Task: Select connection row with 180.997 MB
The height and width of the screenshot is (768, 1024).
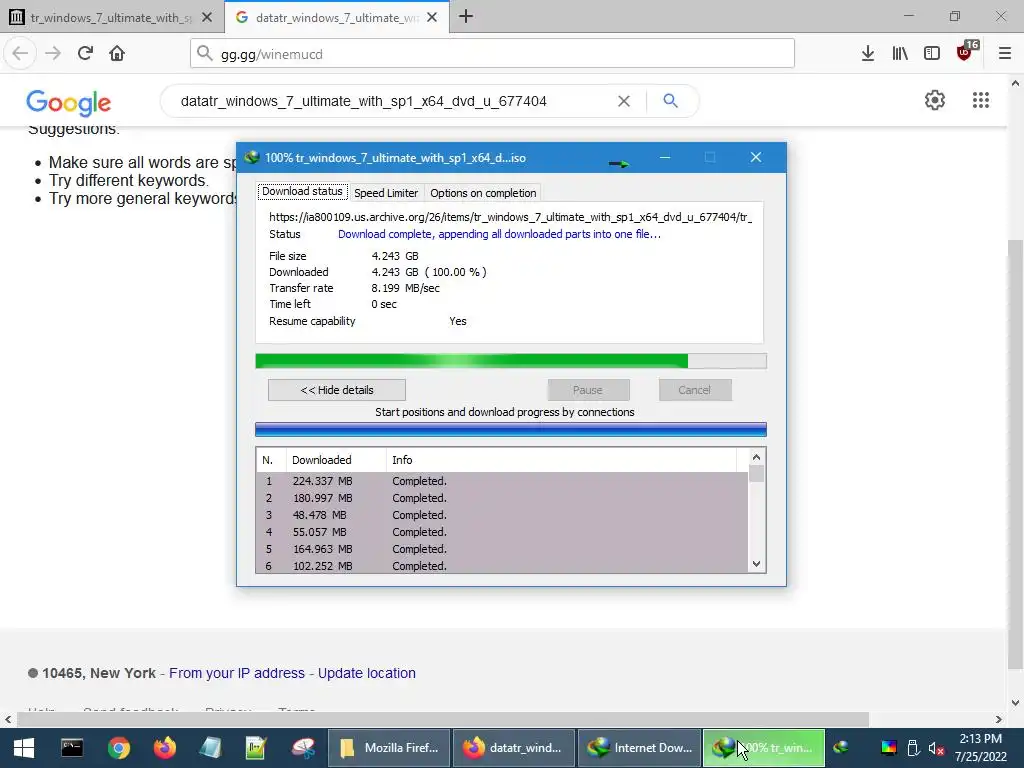Action: (x=502, y=498)
